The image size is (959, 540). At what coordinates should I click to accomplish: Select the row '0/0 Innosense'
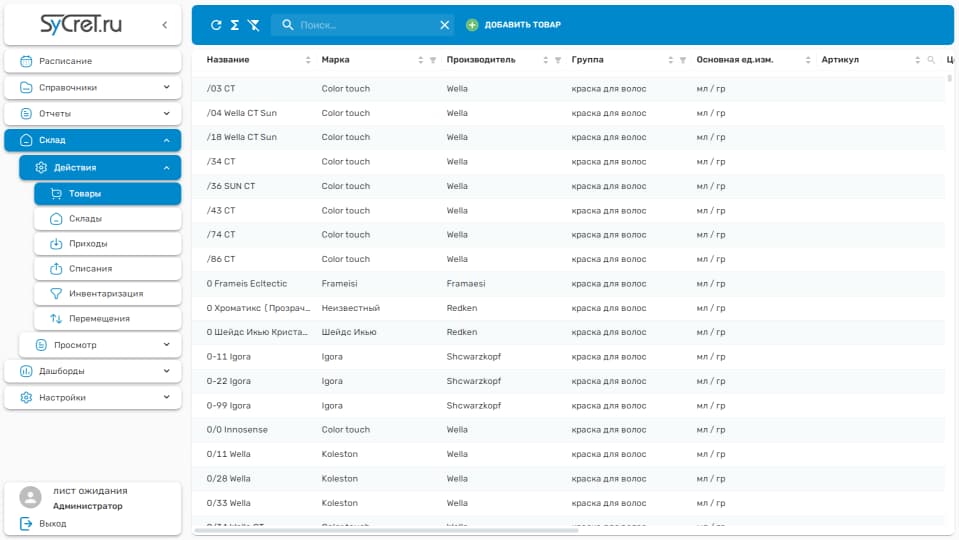tap(569, 430)
